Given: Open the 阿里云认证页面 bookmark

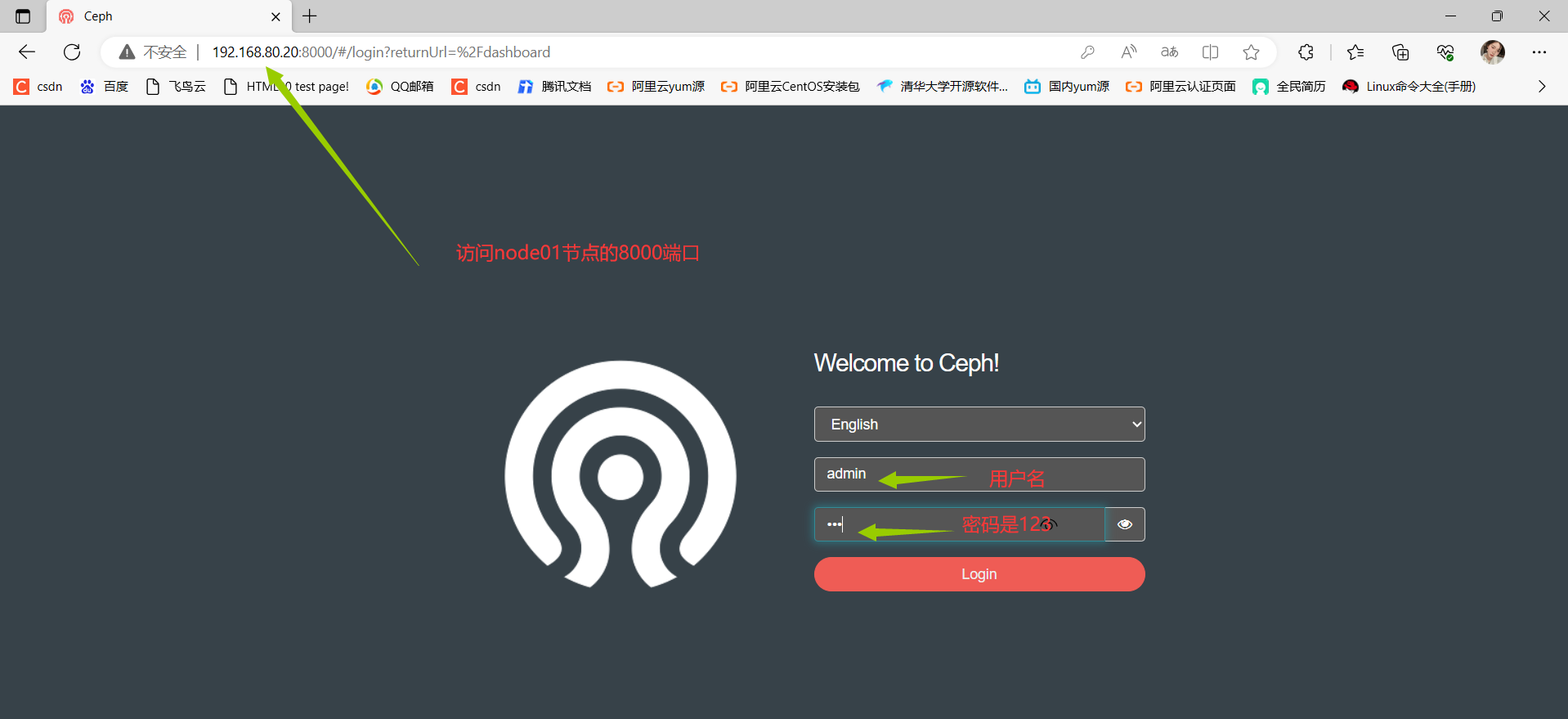Looking at the screenshot, I should click(1180, 87).
